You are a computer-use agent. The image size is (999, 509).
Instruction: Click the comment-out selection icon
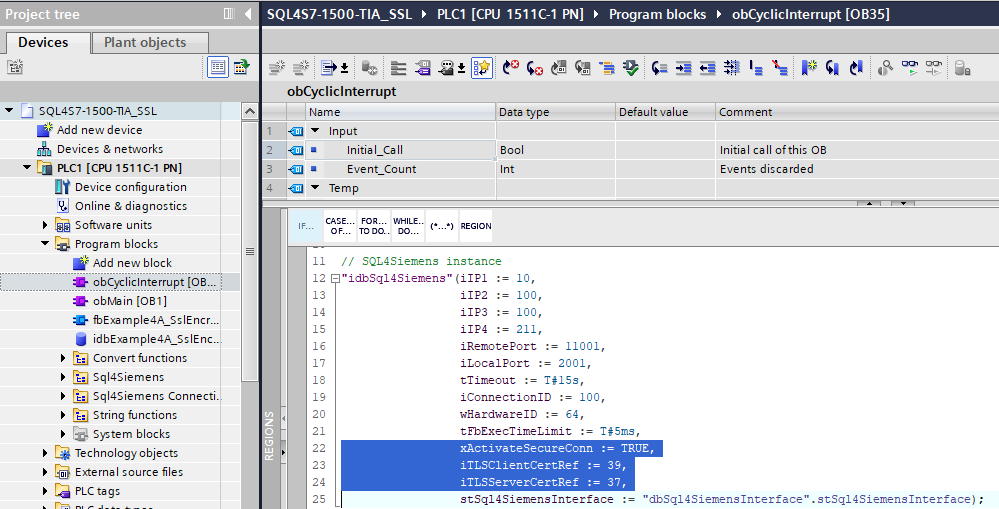point(756,67)
